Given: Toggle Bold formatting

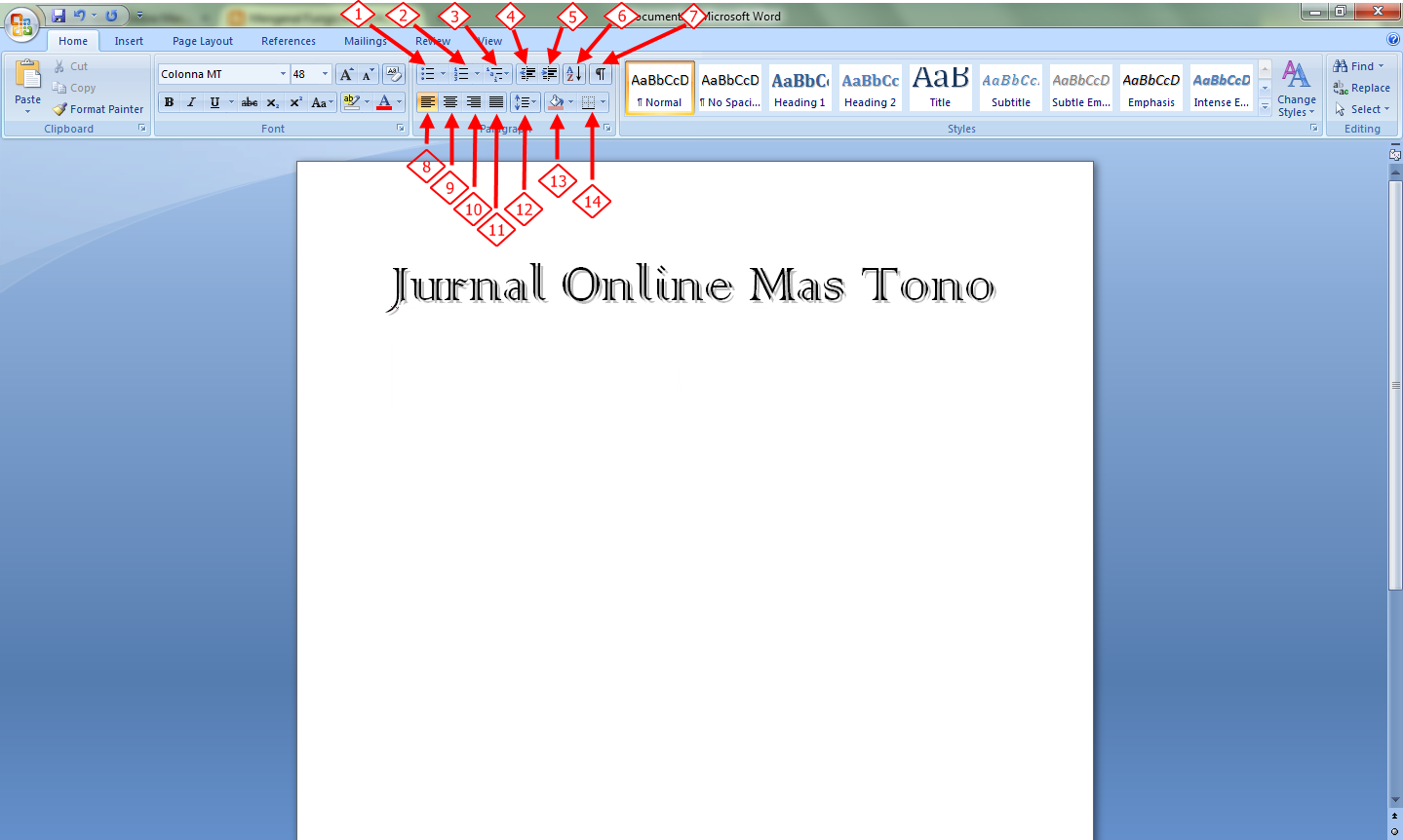Looking at the screenshot, I should pyautogui.click(x=169, y=102).
